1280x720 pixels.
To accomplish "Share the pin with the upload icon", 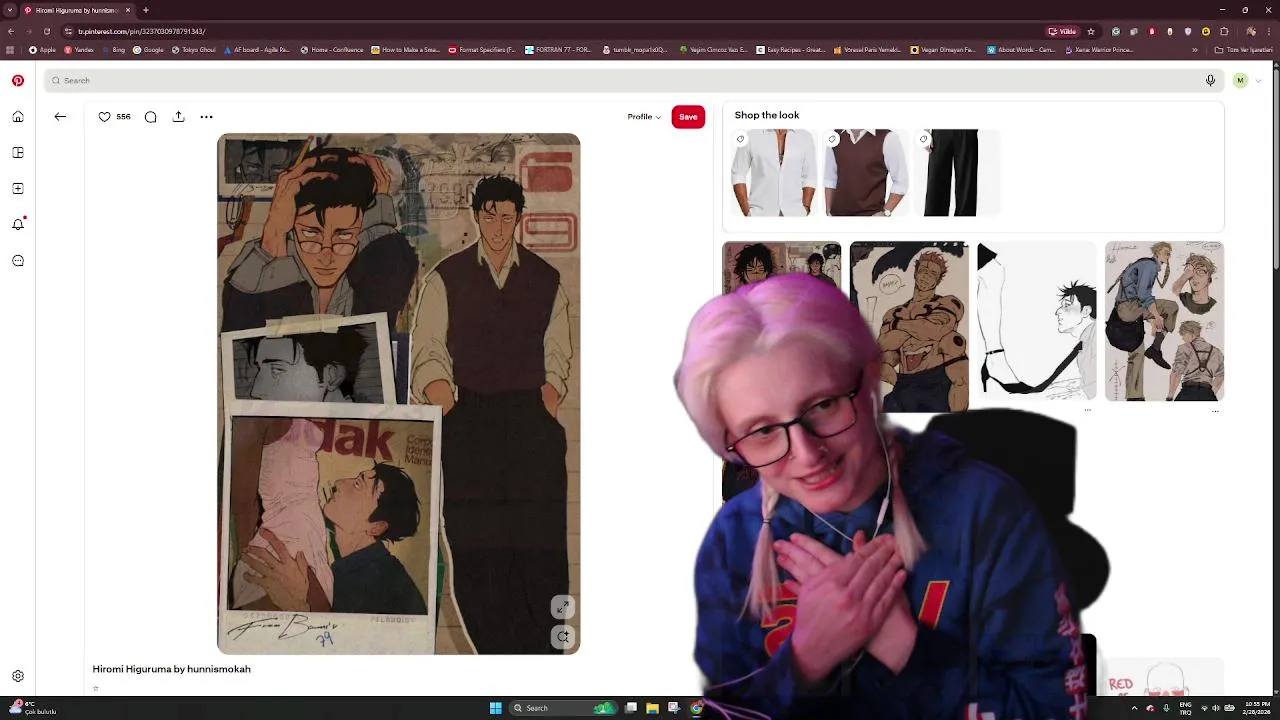I will (178, 117).
